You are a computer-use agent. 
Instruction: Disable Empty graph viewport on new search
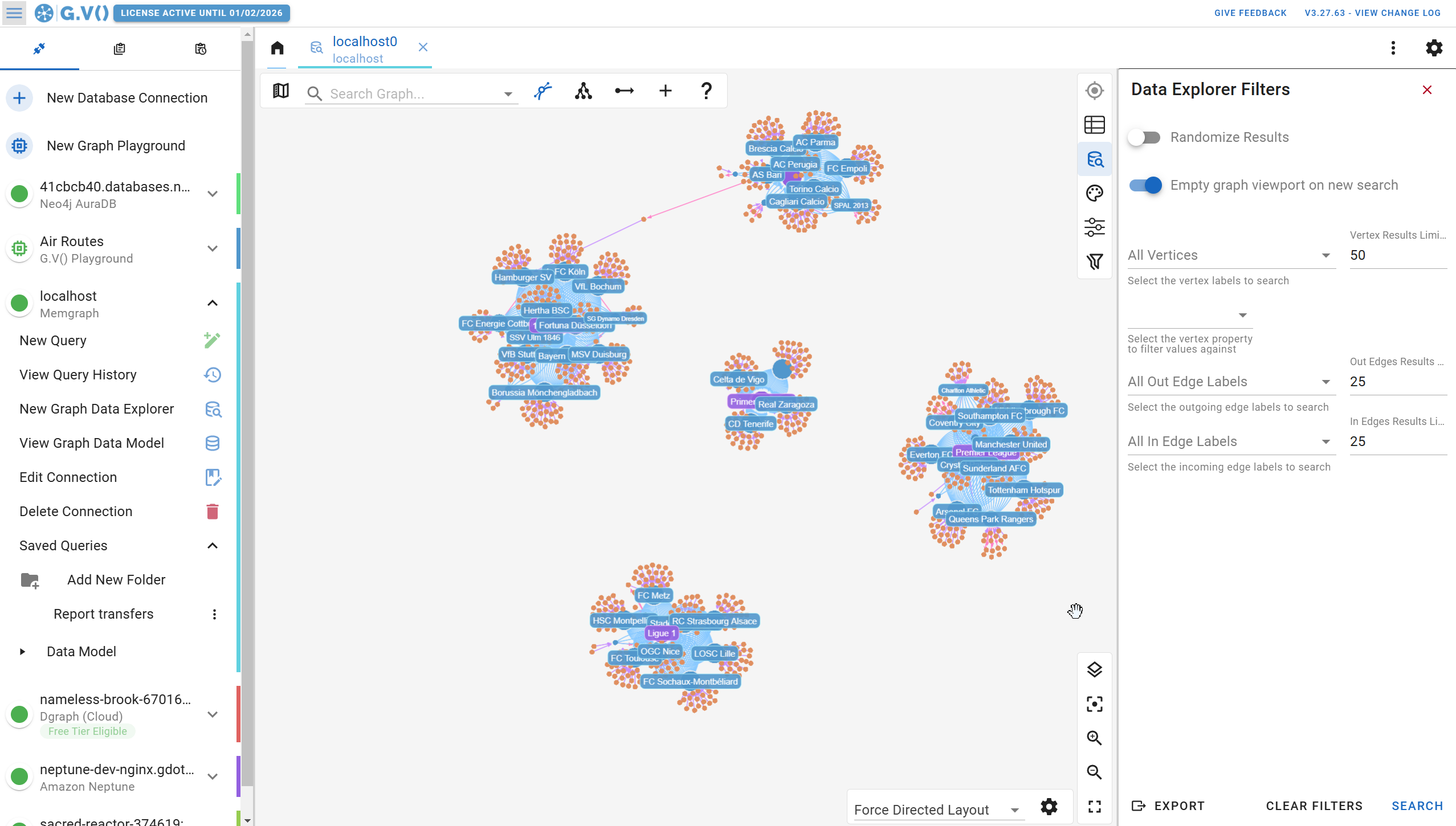pyautogui.click(x=1144, y=185)
